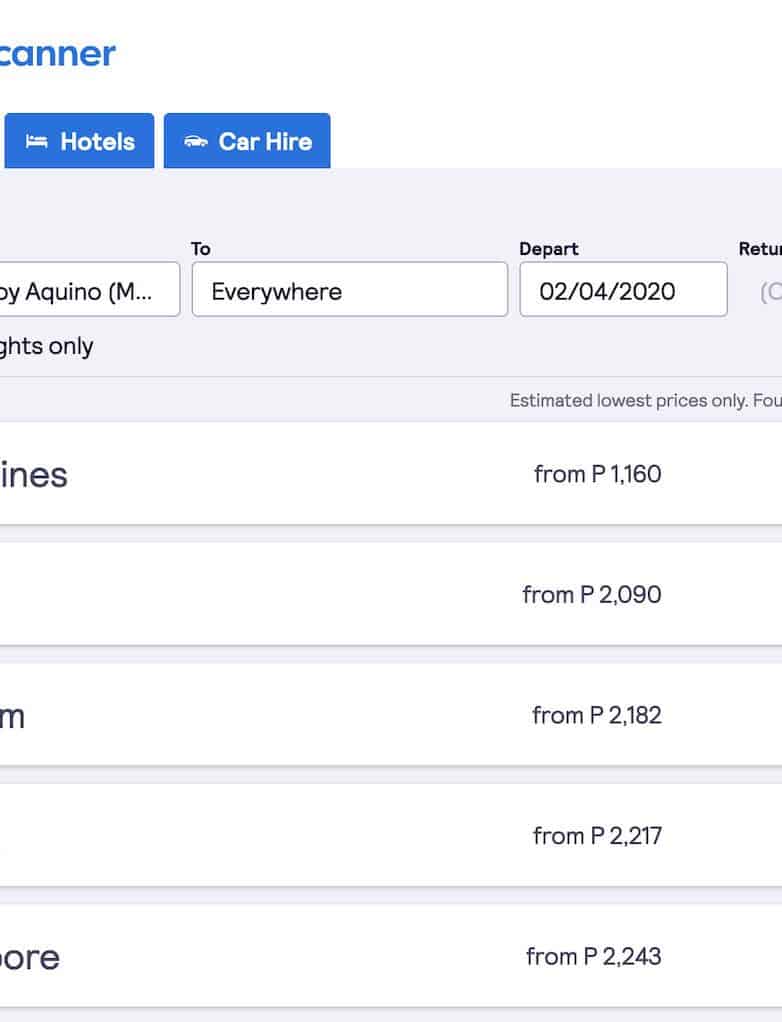
Task: Open the Hotels tab label
Action: [97, 141]
